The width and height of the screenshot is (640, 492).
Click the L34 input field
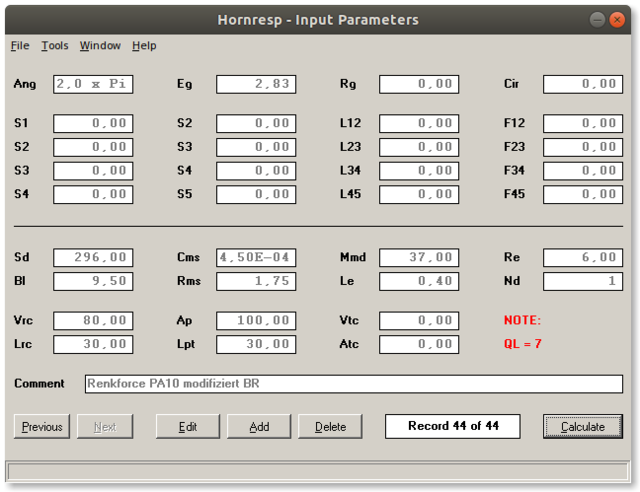419,171
